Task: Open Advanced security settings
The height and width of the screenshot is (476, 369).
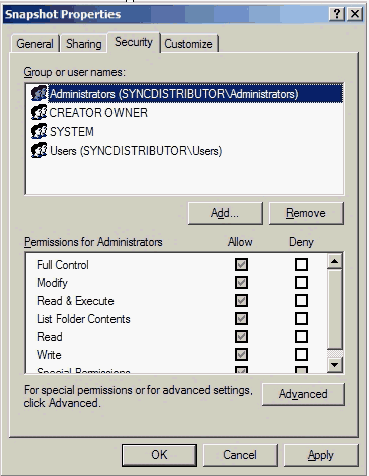Action: point(303,394)
